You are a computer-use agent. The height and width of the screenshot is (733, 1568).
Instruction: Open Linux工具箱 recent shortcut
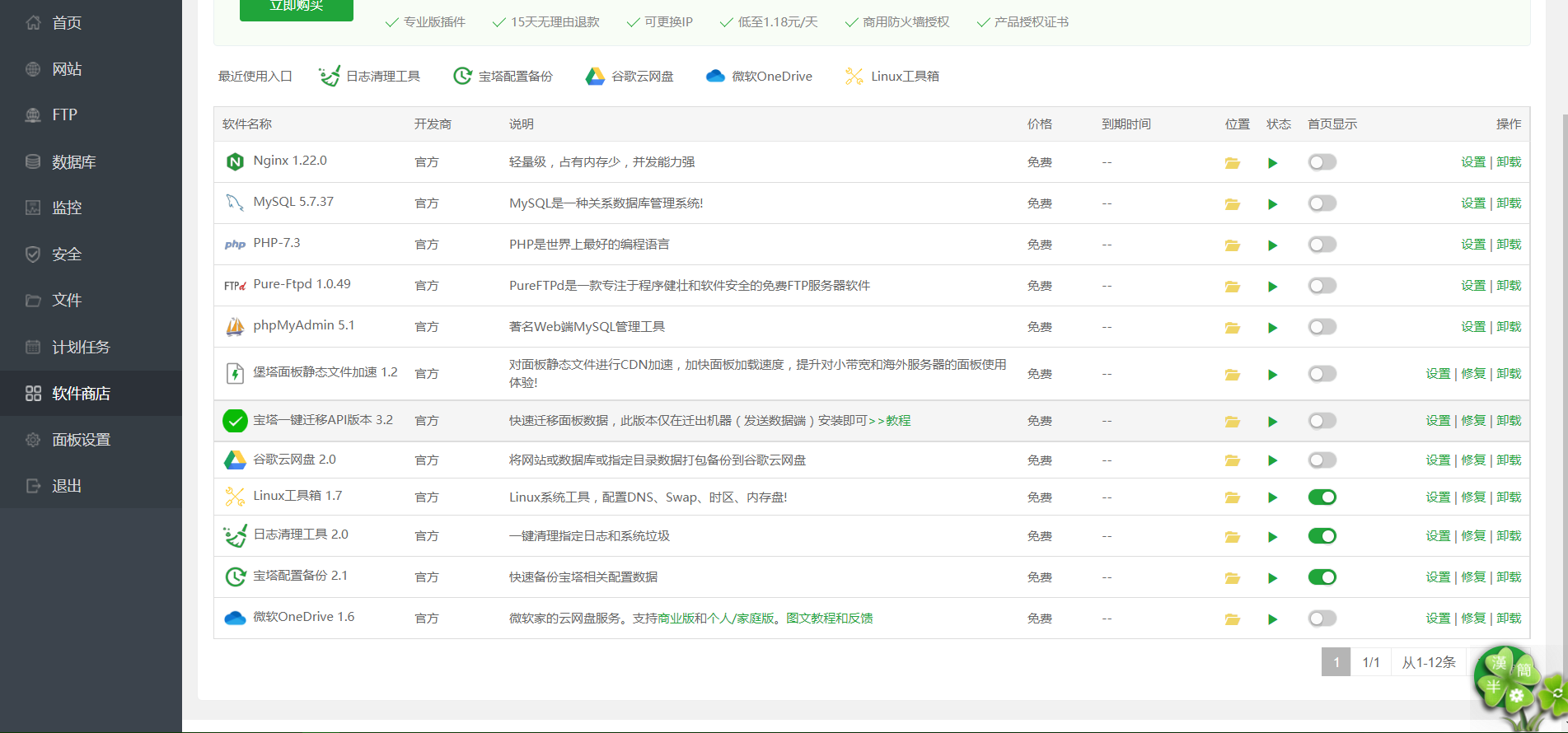point(892,77)
